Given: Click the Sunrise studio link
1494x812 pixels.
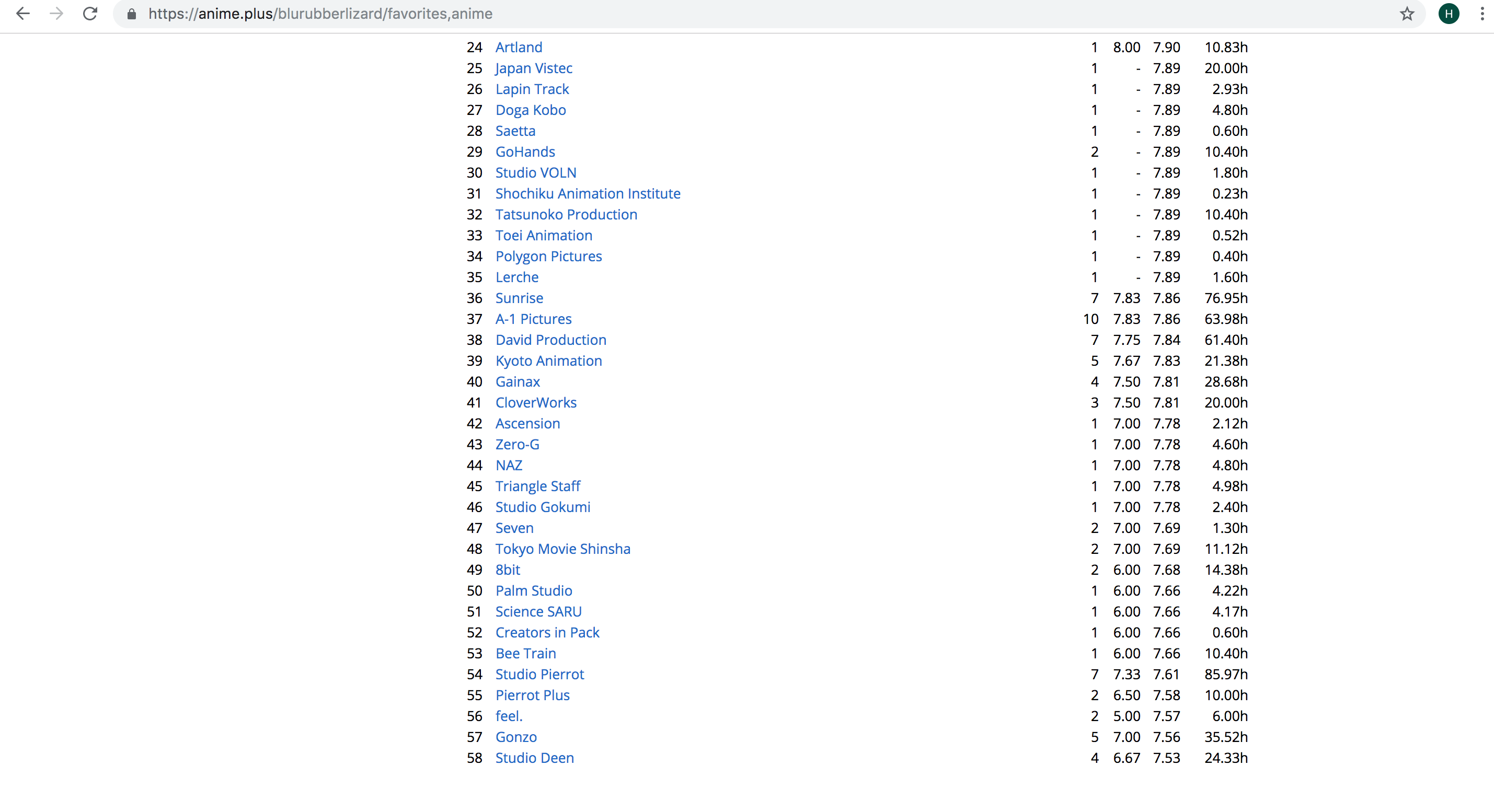Looking at the screenshot, I should [519, 298].
